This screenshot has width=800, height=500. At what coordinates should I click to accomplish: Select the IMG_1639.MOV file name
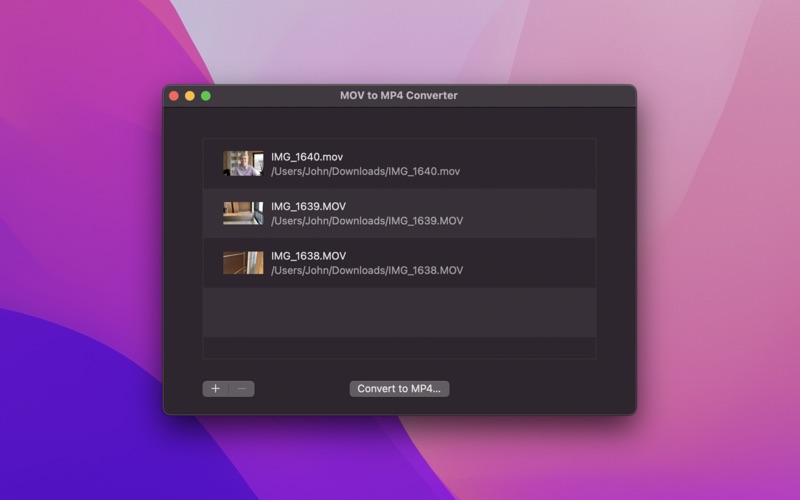[x=308, y=207]
